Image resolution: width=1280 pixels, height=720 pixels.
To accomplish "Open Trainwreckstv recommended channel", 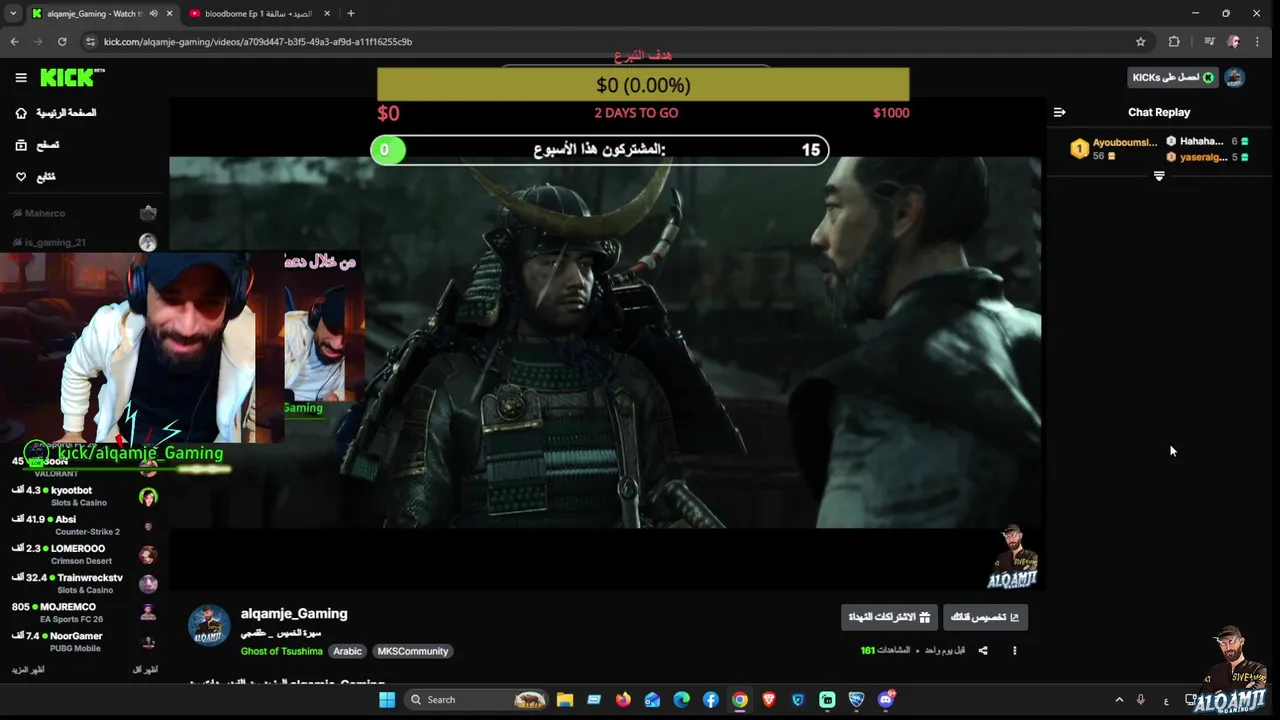I will (x=85, y=583).
